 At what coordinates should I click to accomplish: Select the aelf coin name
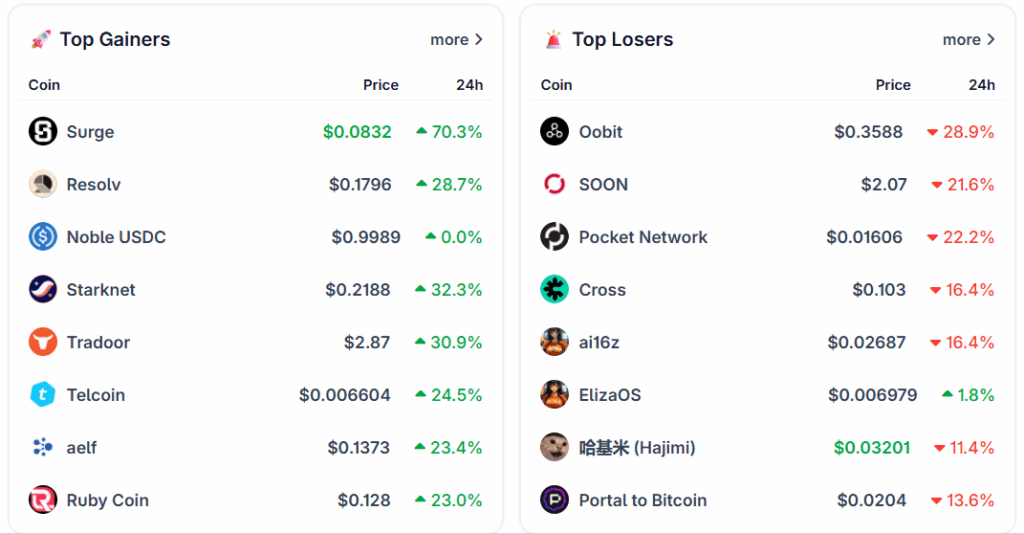tap(82, 447)
